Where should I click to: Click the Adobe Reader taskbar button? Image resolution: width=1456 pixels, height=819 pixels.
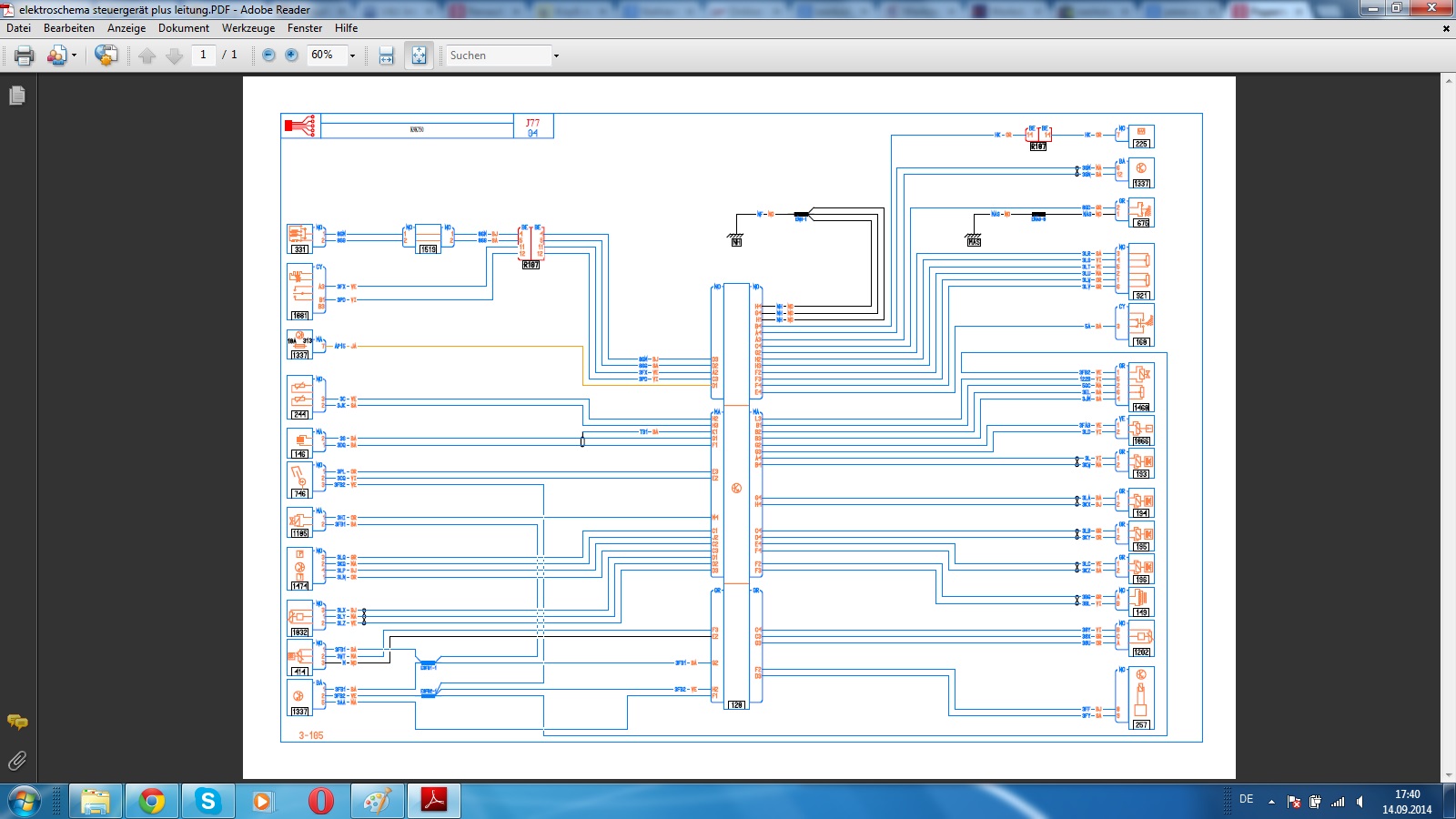tap(434, 802)
